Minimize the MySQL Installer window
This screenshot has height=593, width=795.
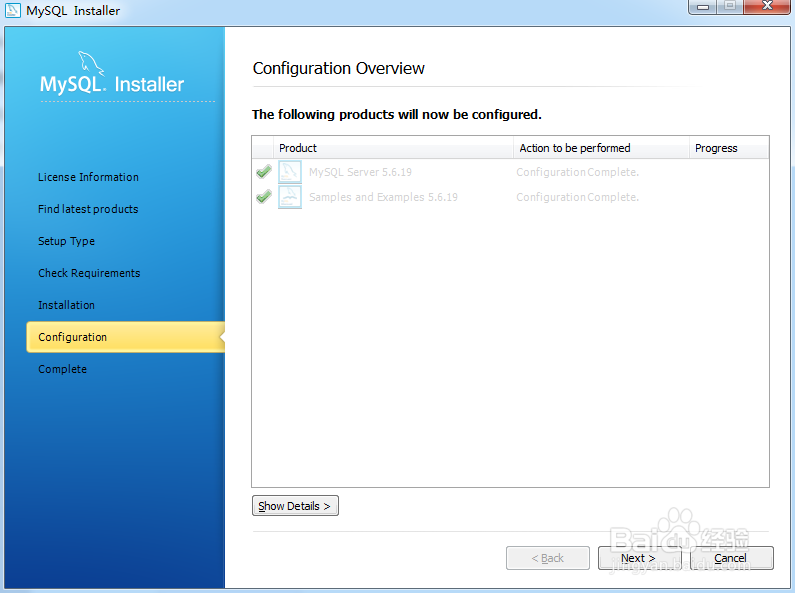703,7
